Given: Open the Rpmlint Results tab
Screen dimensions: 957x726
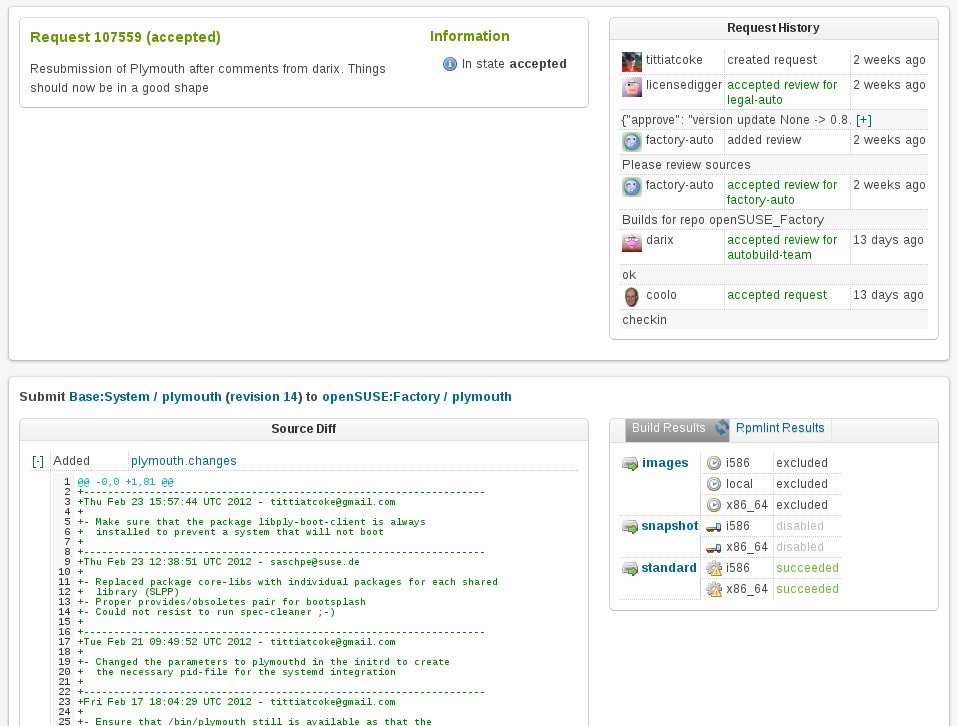Looking at the screenshot, I should point(780,428).
